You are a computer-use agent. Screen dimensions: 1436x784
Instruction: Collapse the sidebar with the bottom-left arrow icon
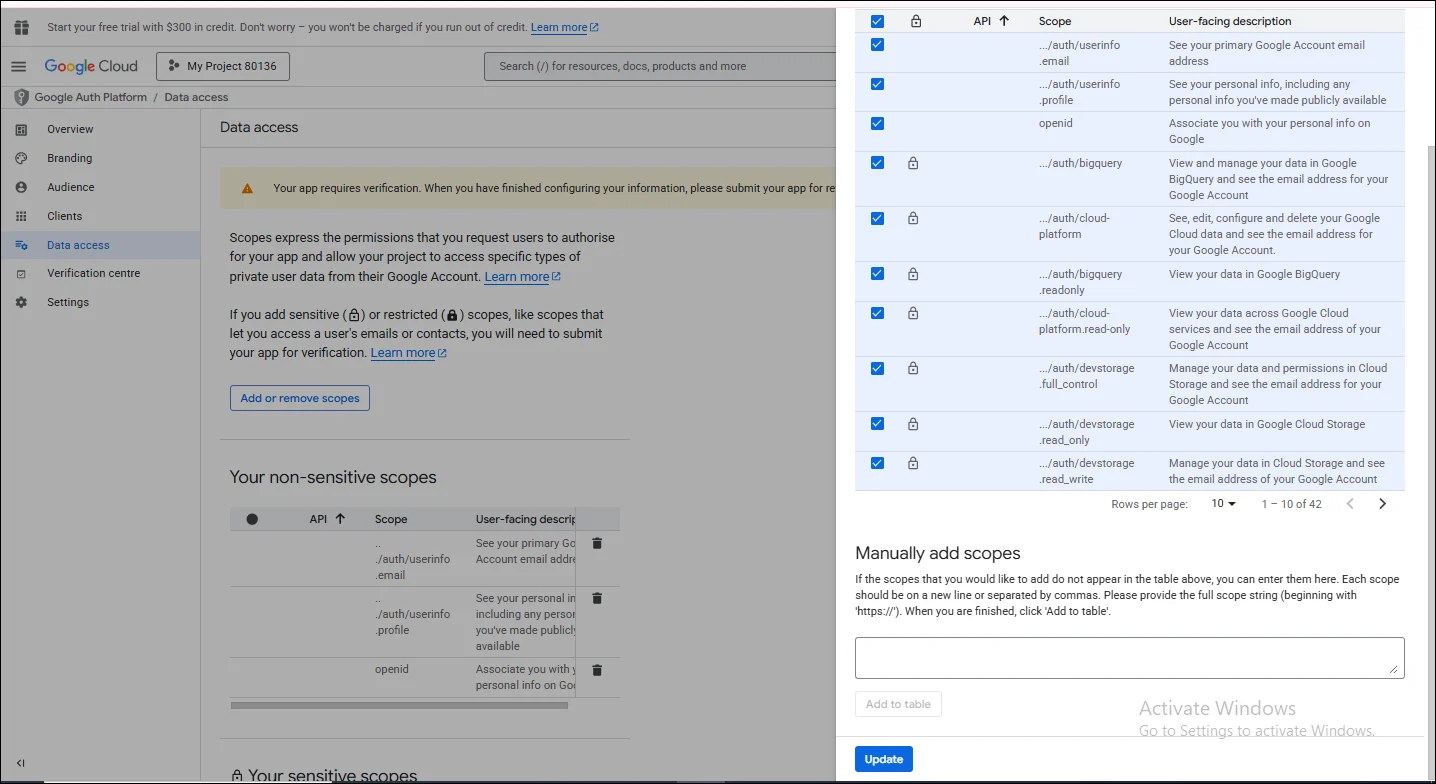pos(21,763)
